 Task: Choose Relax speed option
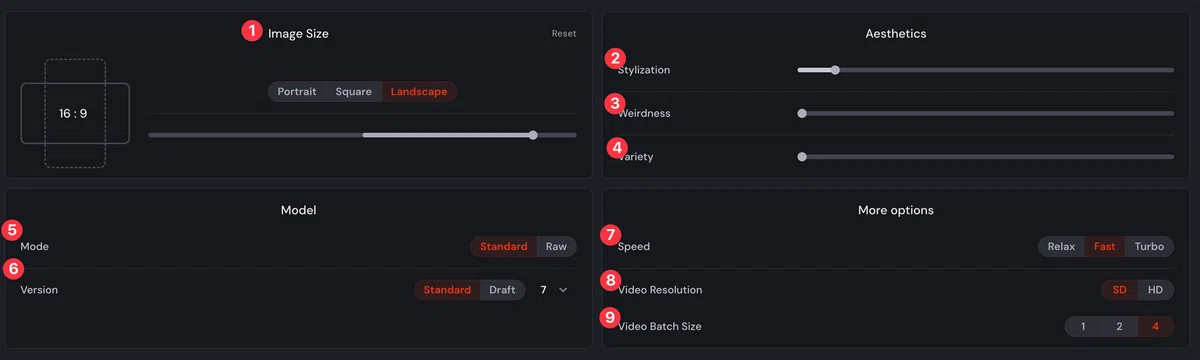point(1061,246)
